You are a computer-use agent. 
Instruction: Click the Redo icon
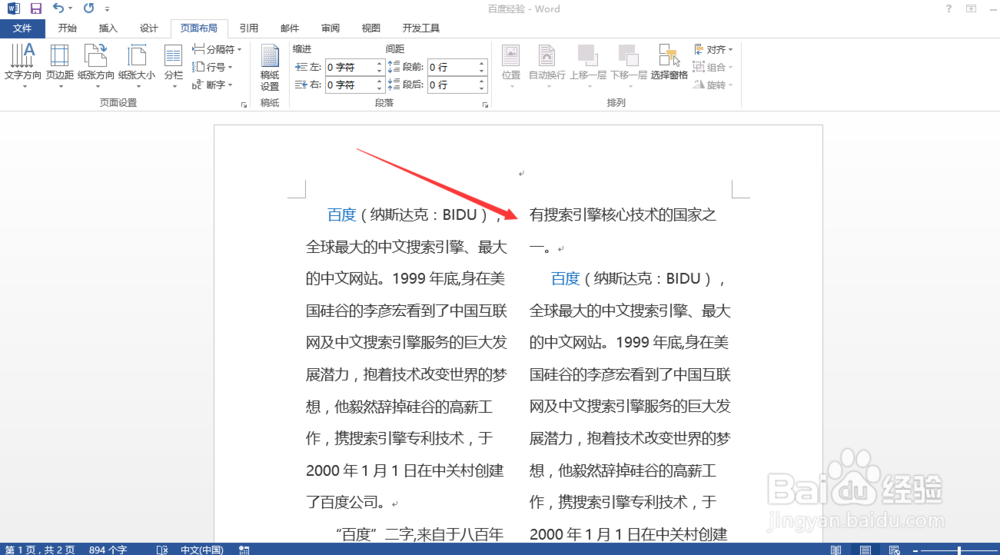tap(89, 8)
